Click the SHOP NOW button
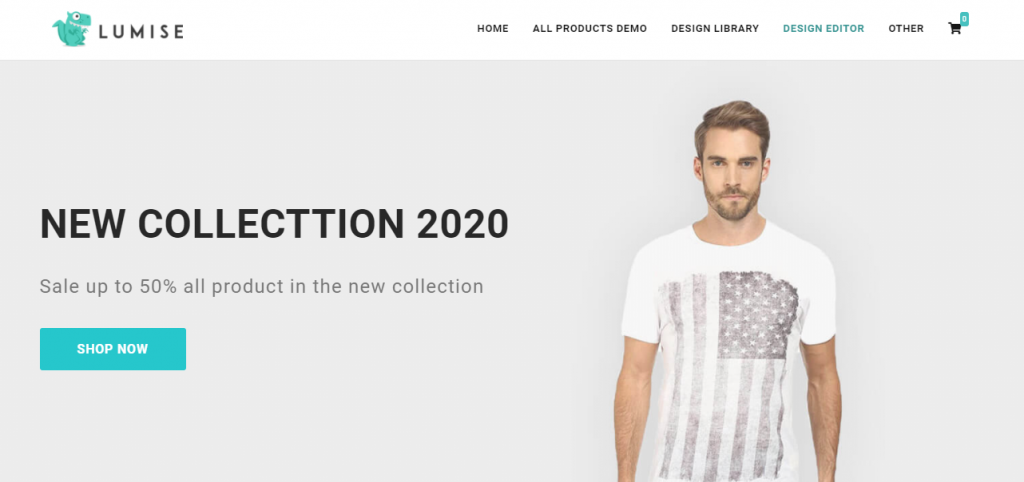 pyautogui.click(x=113, y=349)
